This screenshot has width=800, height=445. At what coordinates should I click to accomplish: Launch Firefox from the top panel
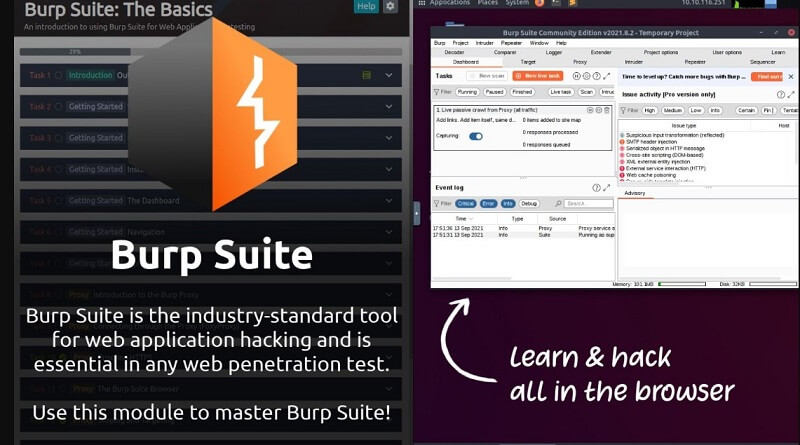[540, 3]
